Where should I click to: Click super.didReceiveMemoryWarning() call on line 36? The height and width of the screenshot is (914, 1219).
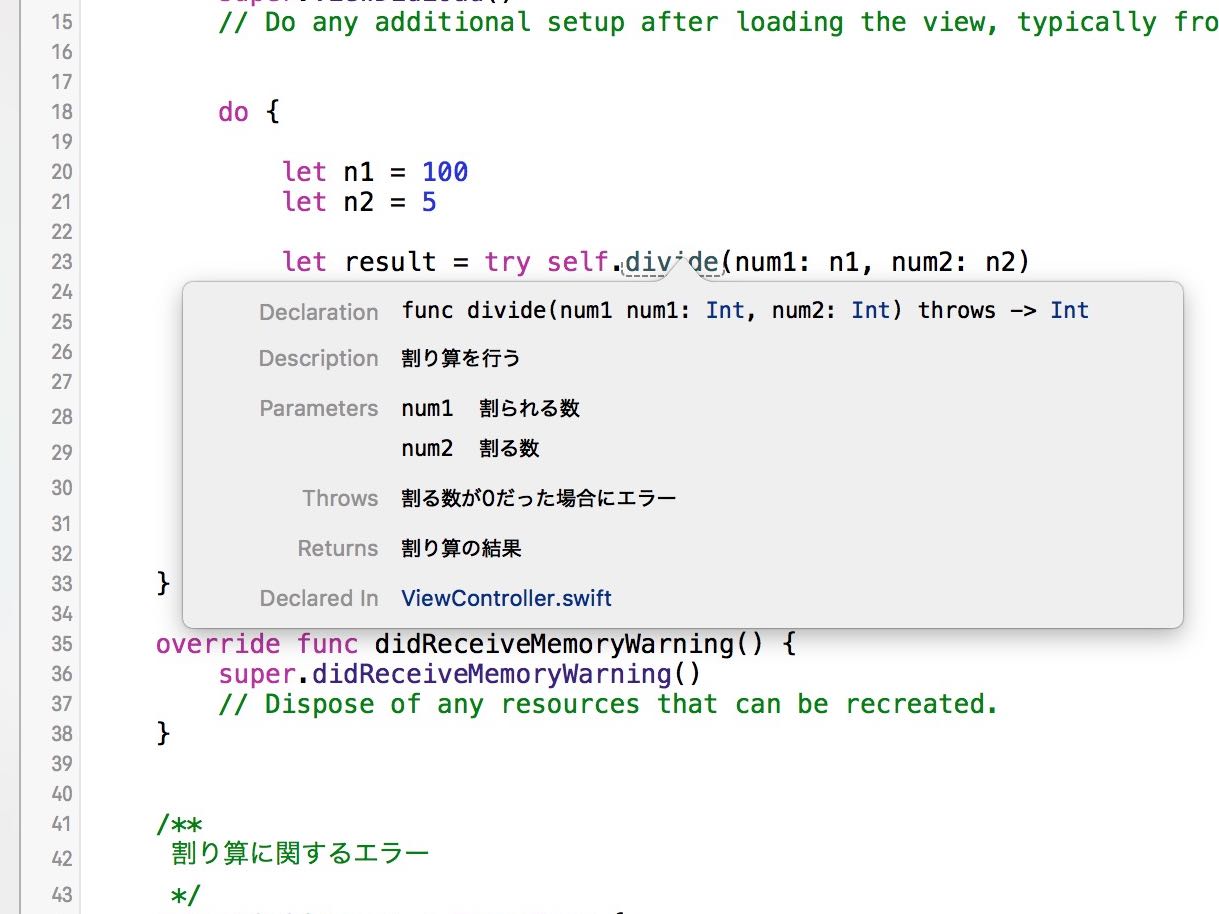460,673
